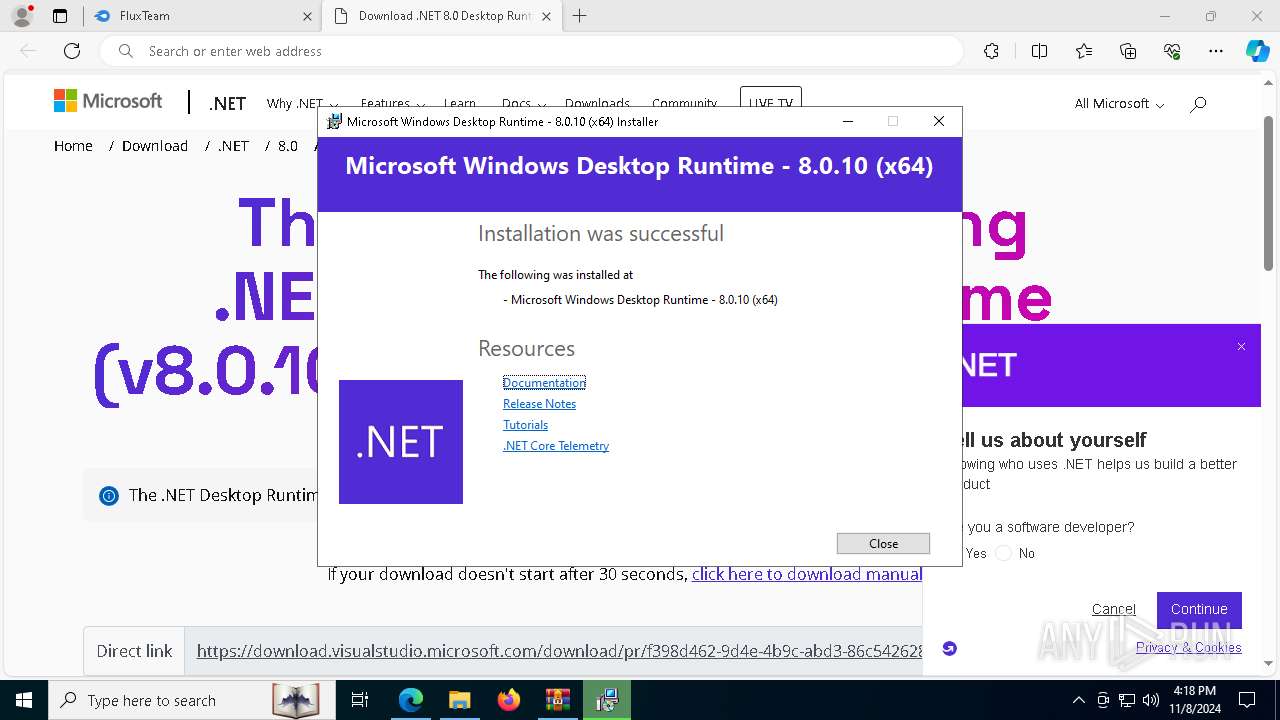Select the installer taskbar icon

coord(606,700)
